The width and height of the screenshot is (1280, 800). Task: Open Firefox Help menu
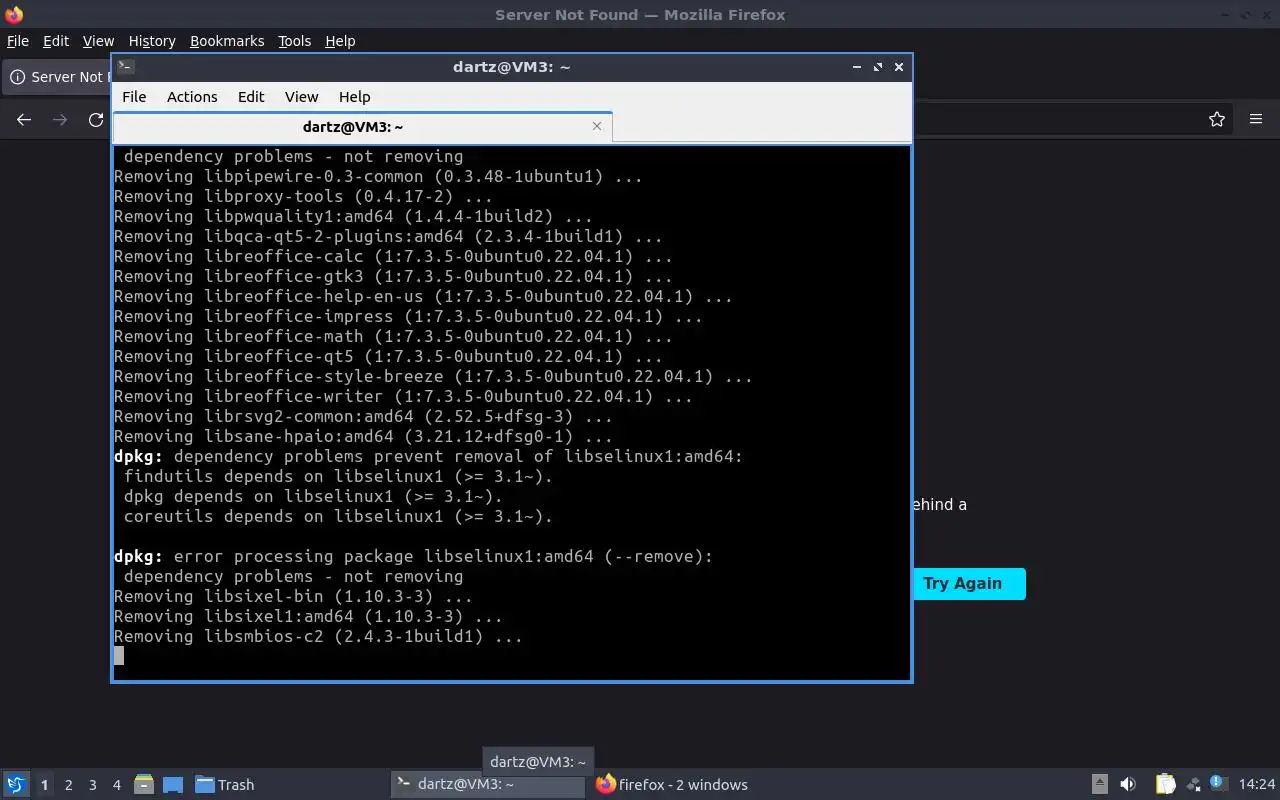[340, 41]
